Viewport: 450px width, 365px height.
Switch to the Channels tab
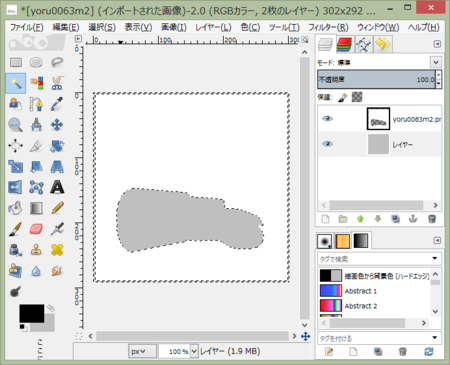[x=344, y=44]
